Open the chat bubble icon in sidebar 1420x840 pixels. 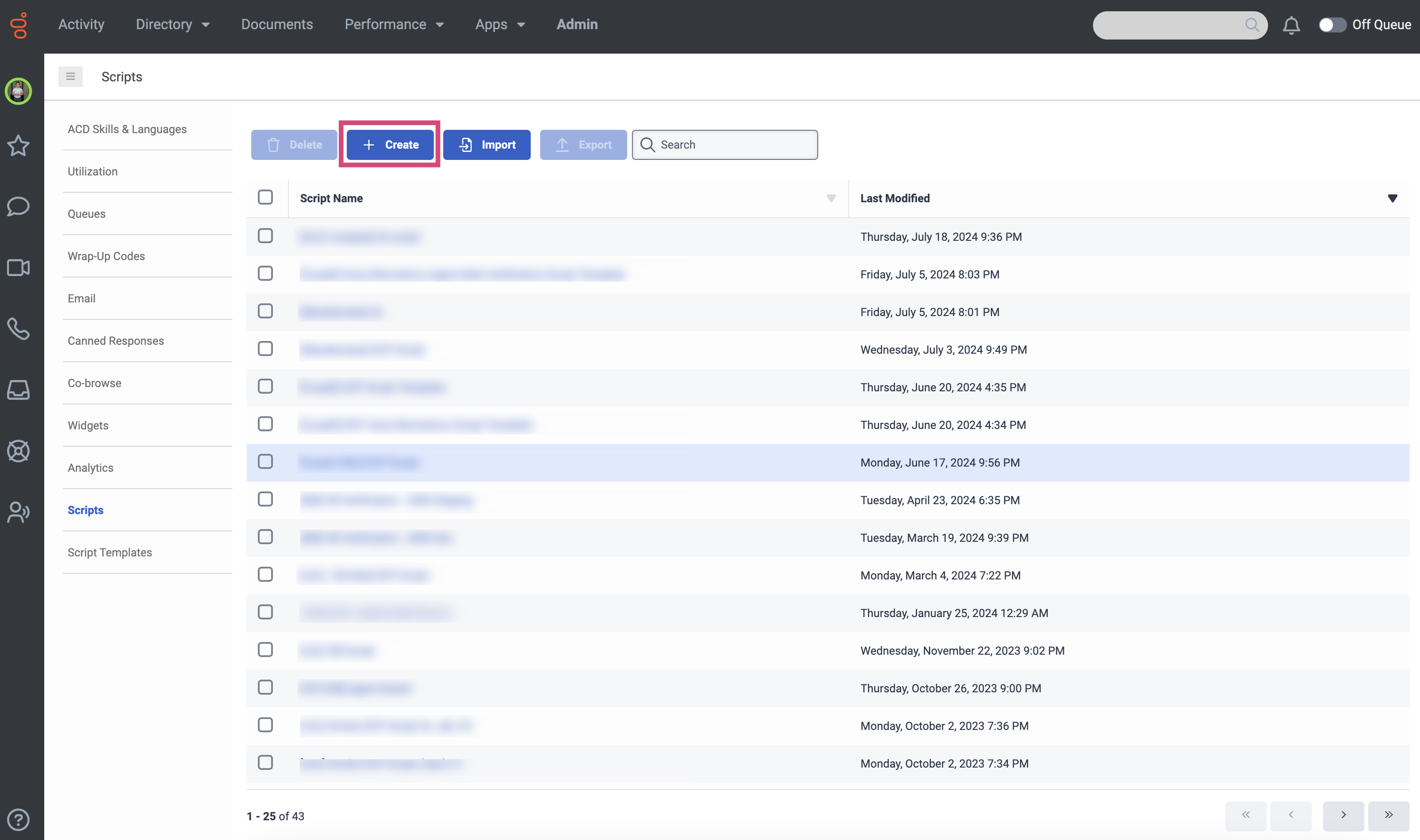point(18,206)
